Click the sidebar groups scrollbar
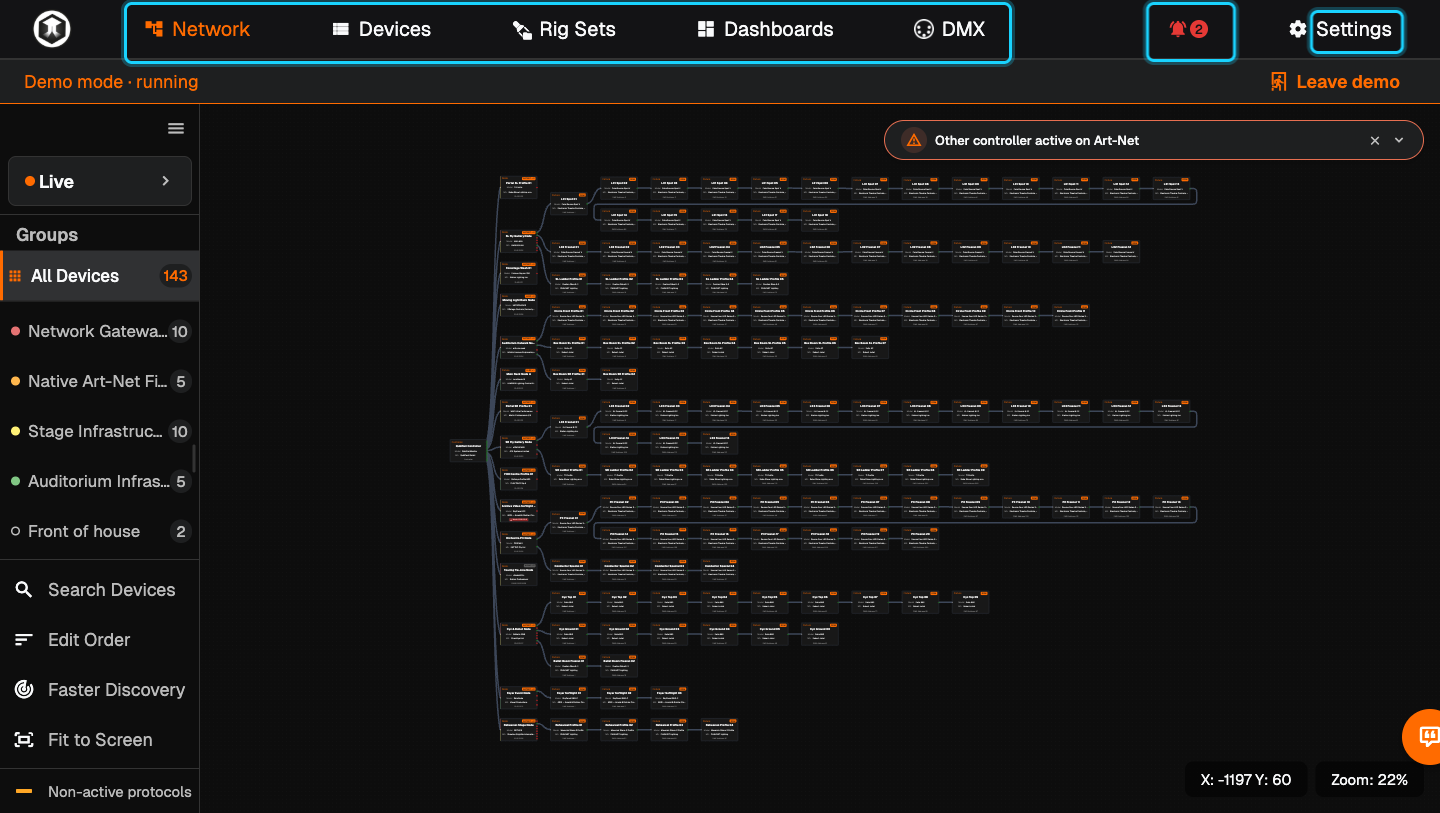This screenshot has width=1440, height=813. 194,459
